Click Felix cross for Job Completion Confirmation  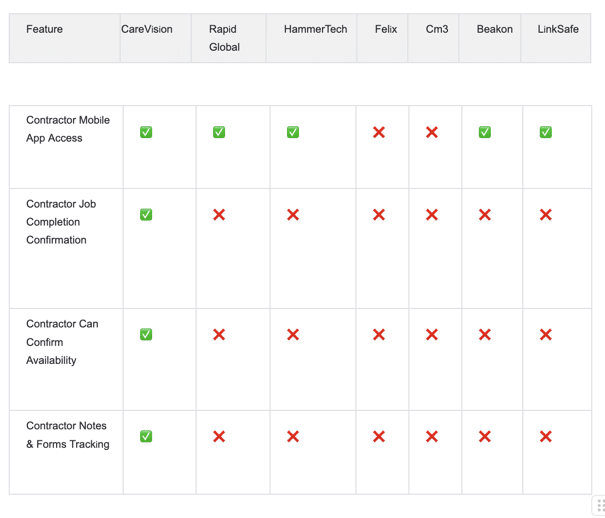click(379, 215)
